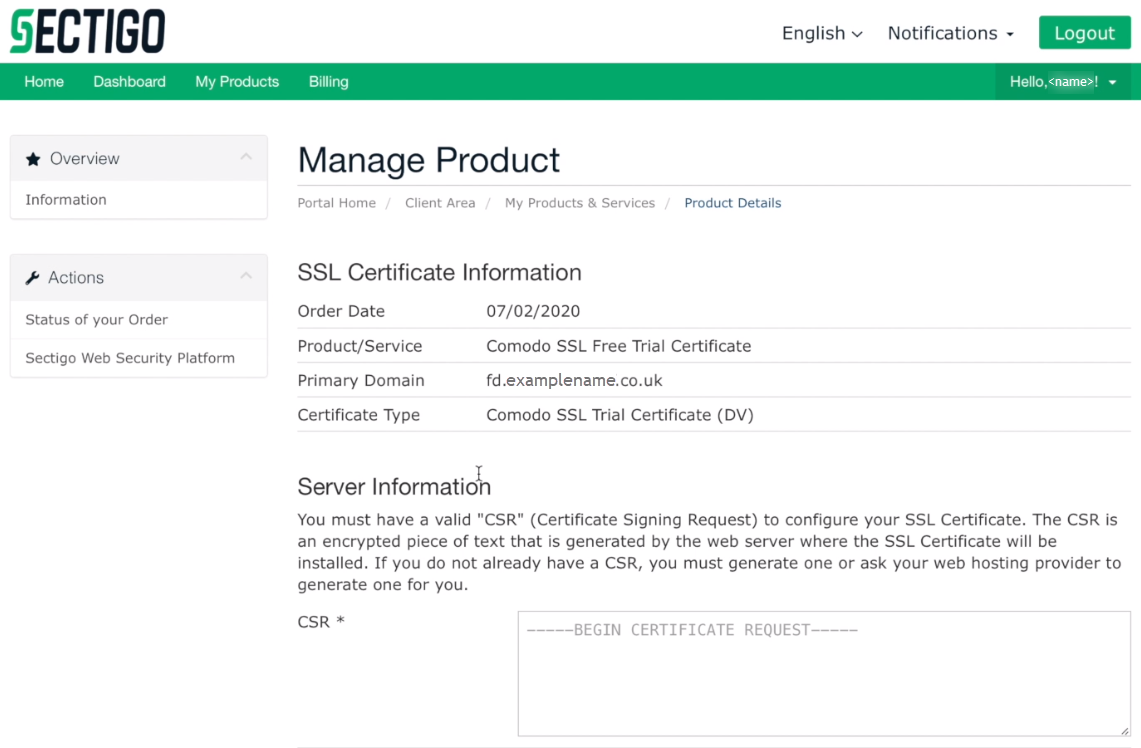Select My Products in the navigation bar

click(237, 82)
